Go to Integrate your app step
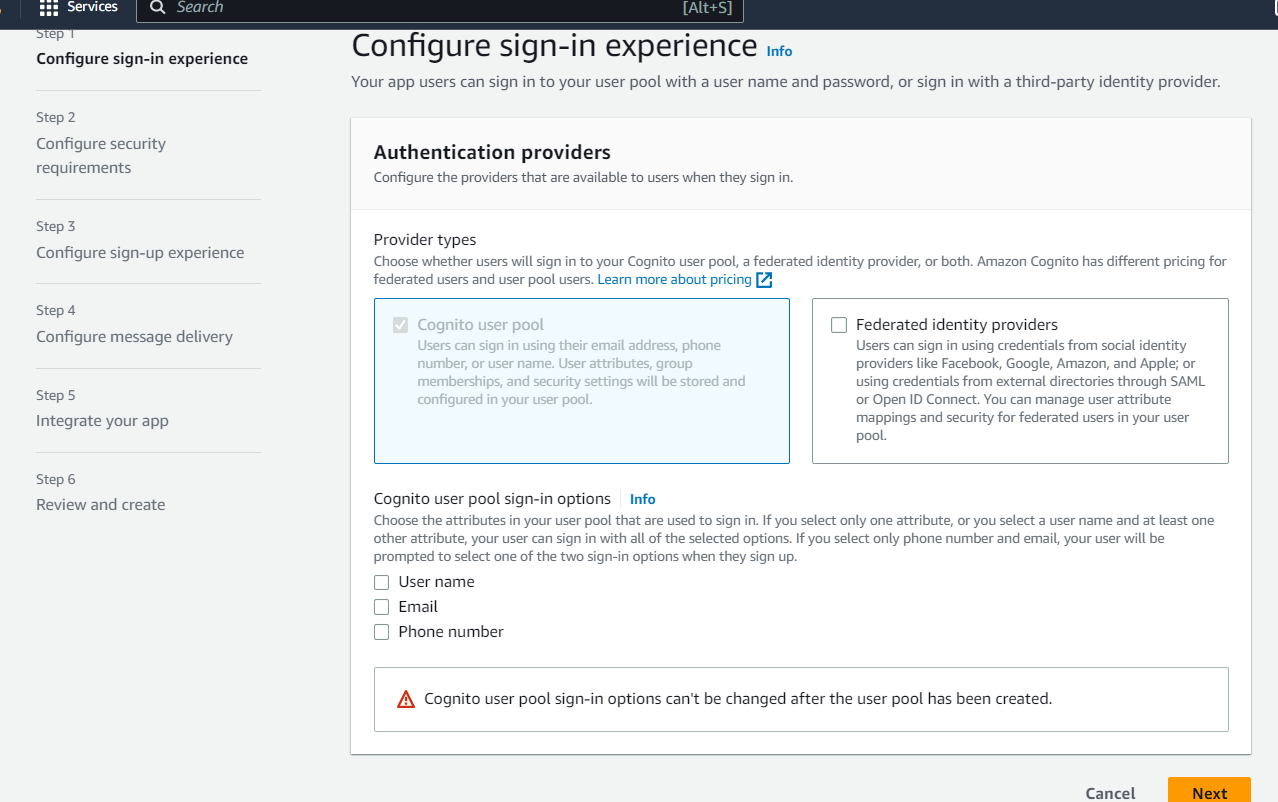The width and height of the screenshot is (1278, 802). (102, 421)
